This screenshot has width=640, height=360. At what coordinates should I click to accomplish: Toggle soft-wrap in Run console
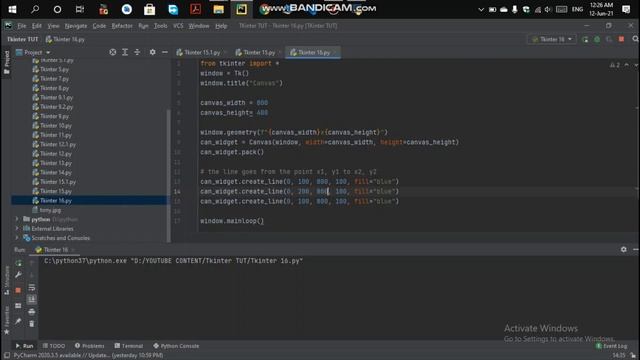coord(32,288)
